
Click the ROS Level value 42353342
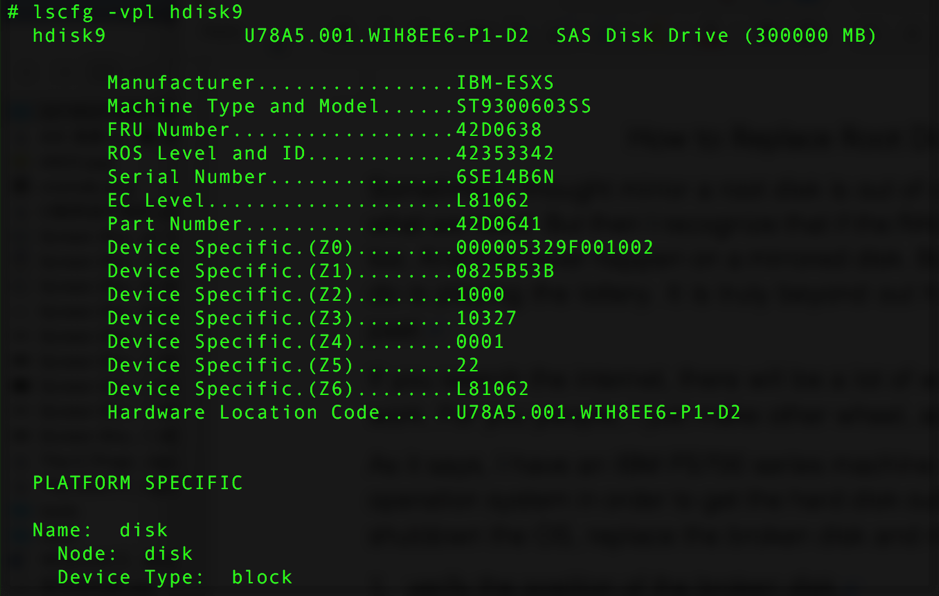(x=505, y=154)
